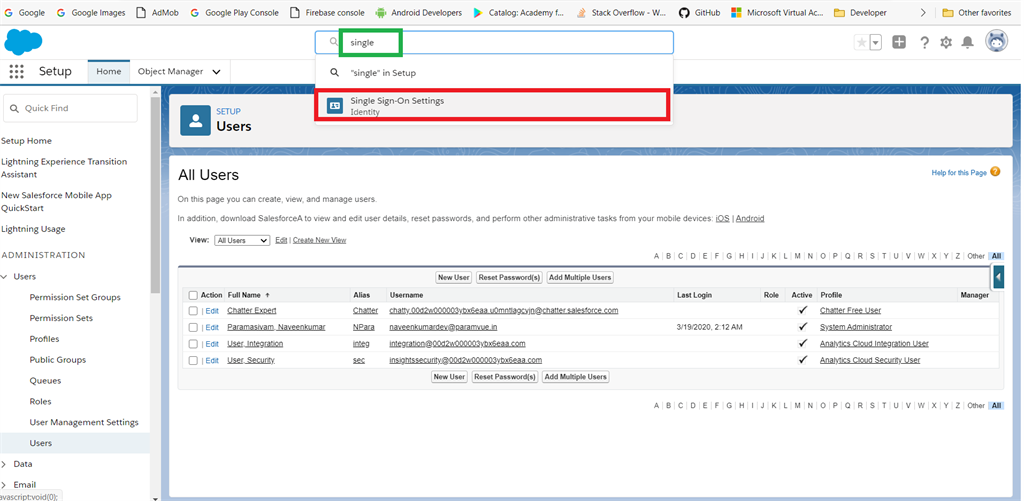The width and height of the screenshot is (1024, 501).
Task: Click the Quick Find search field
Action: [x=71, y=108]
